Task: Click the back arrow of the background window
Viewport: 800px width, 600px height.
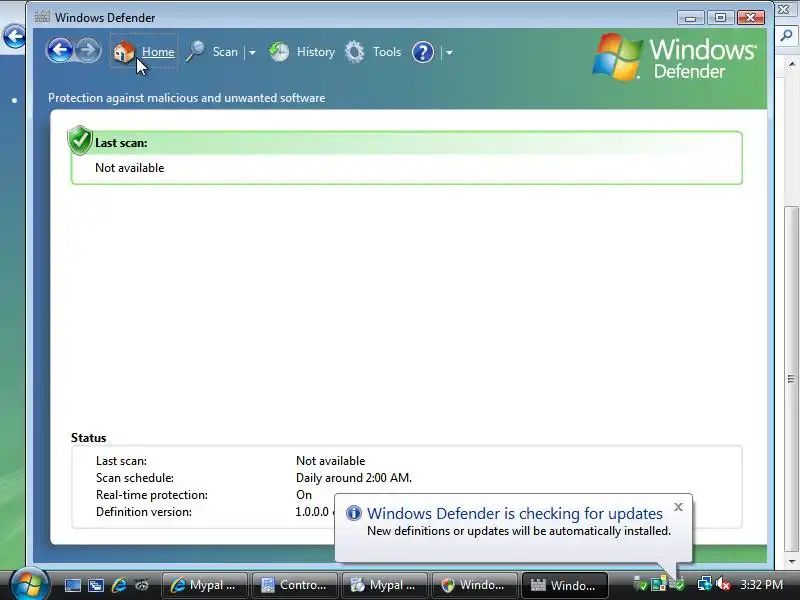Action: tap(14, 36)
